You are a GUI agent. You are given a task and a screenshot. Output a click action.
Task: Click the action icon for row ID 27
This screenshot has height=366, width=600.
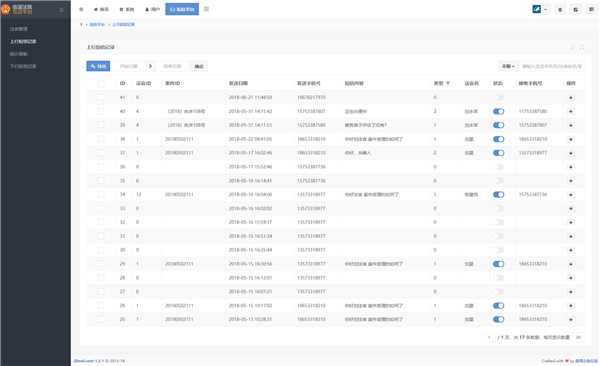571,292
